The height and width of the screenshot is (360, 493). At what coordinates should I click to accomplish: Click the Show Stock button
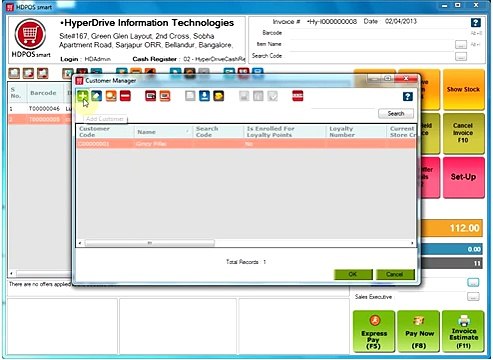click(463, 89)
